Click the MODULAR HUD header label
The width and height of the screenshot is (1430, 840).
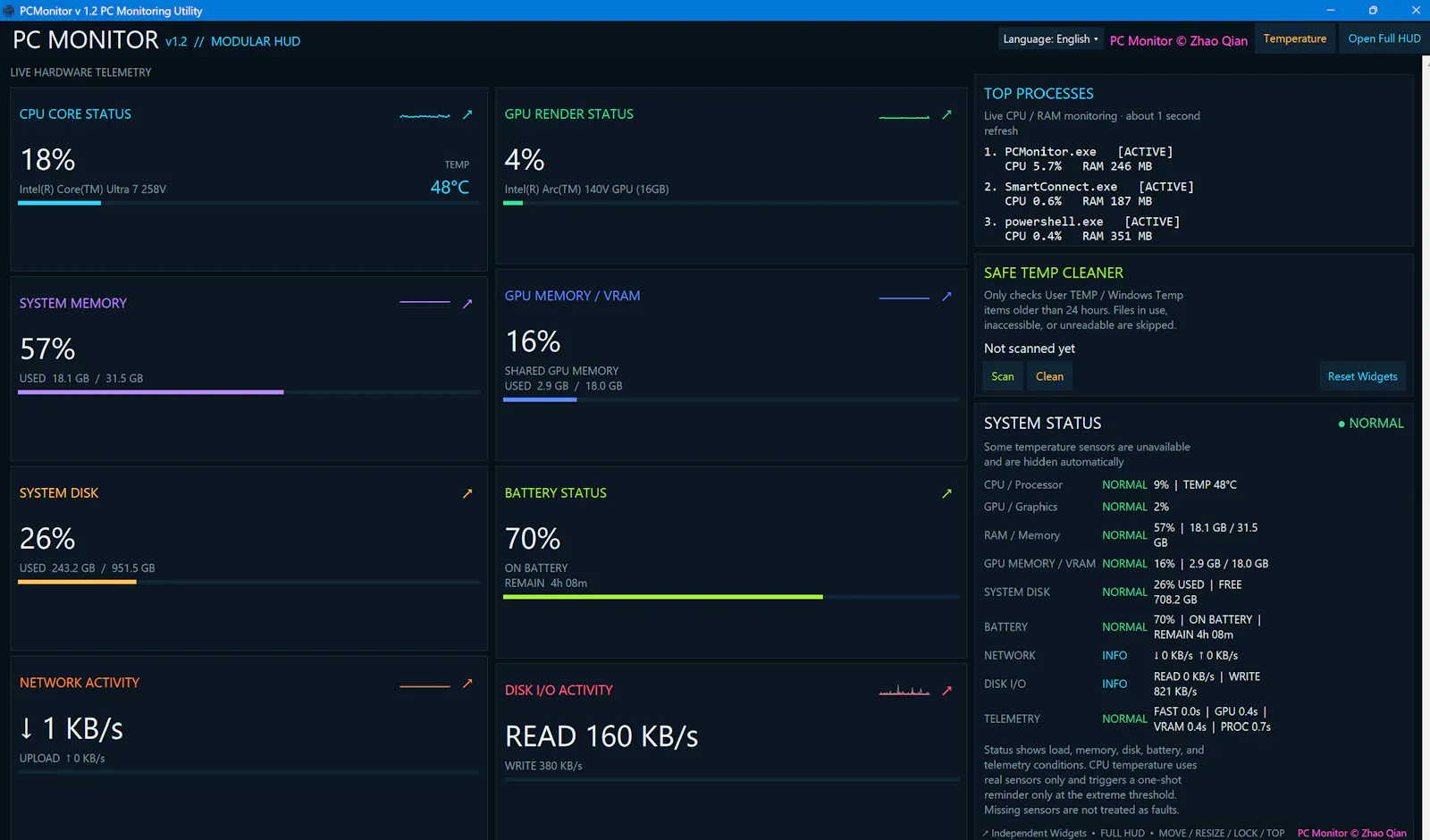[256, 42]
